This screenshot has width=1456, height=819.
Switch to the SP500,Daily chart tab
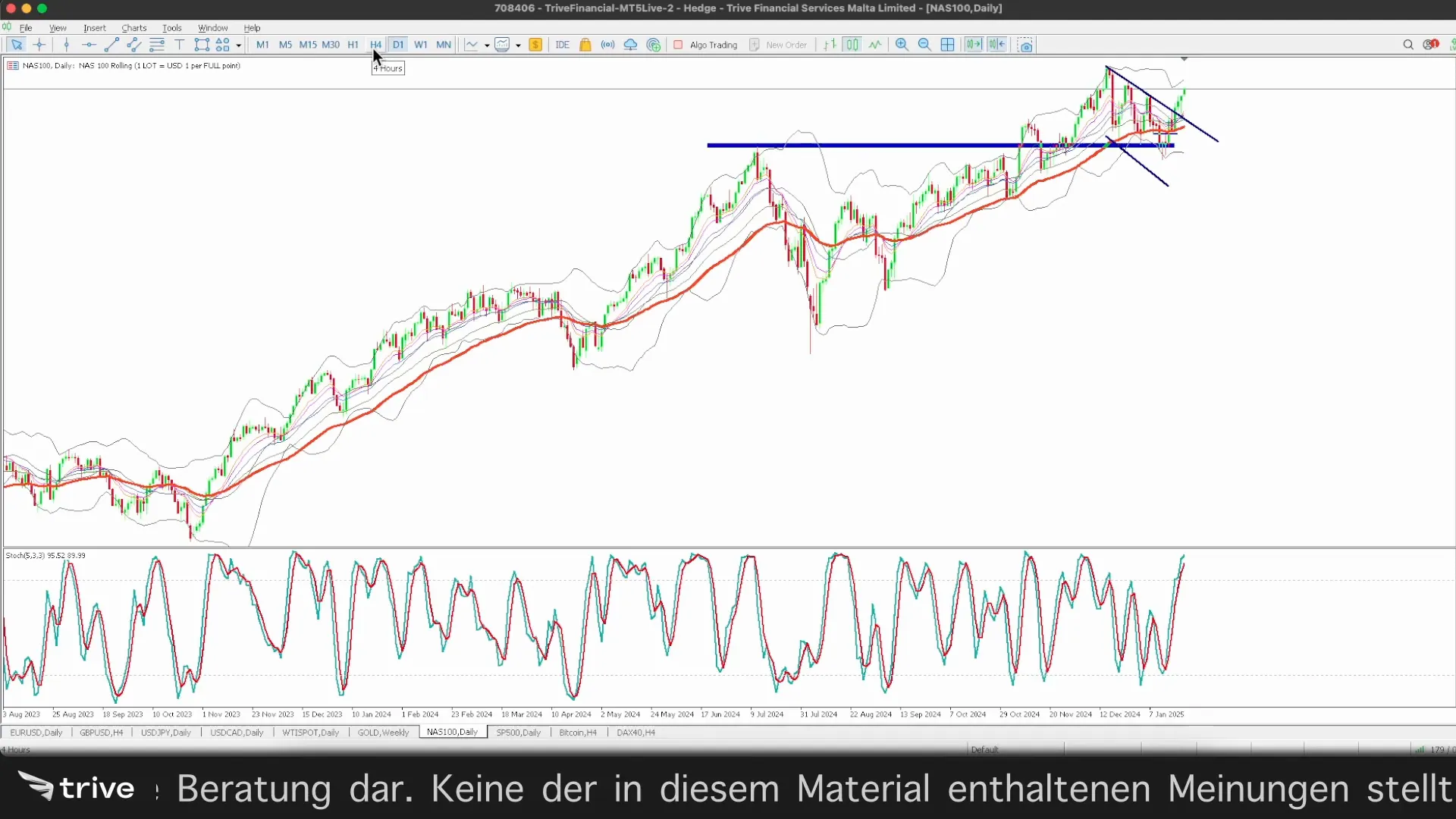tap(519, 733)
